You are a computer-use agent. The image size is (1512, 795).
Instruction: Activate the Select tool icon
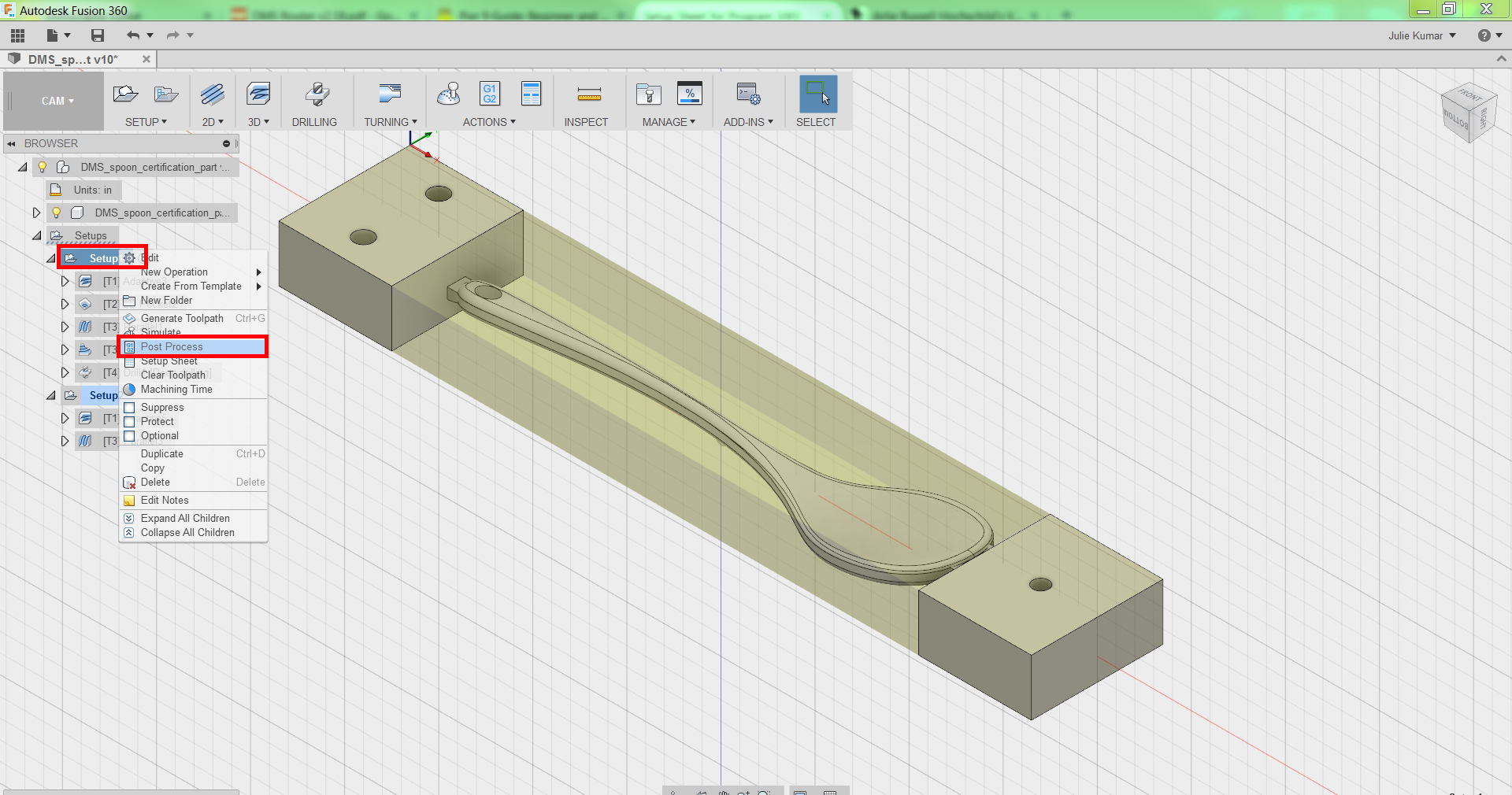pyautogui.click(x=818, y=94)
